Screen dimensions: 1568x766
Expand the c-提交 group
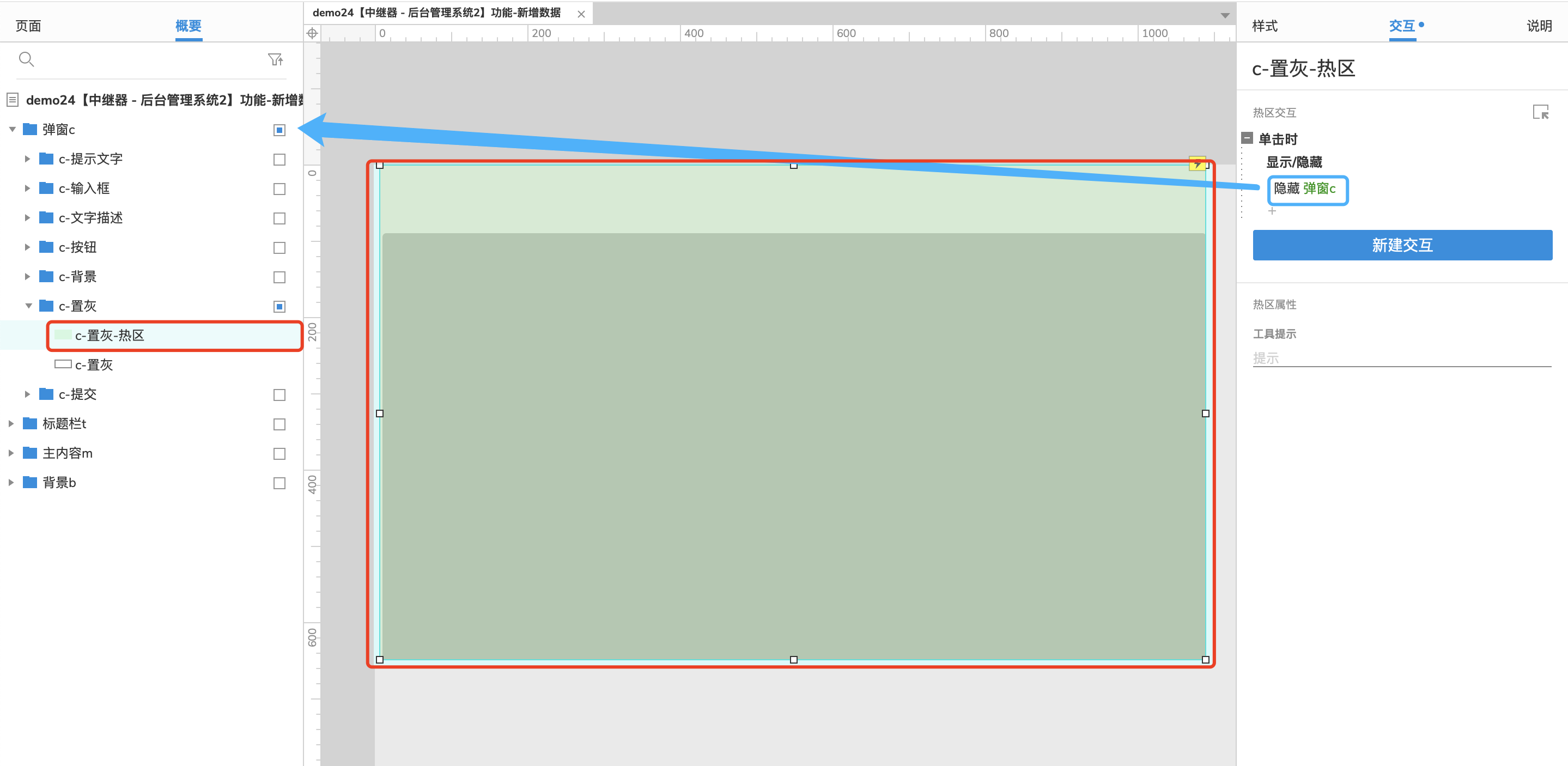(x=27, y=394)
